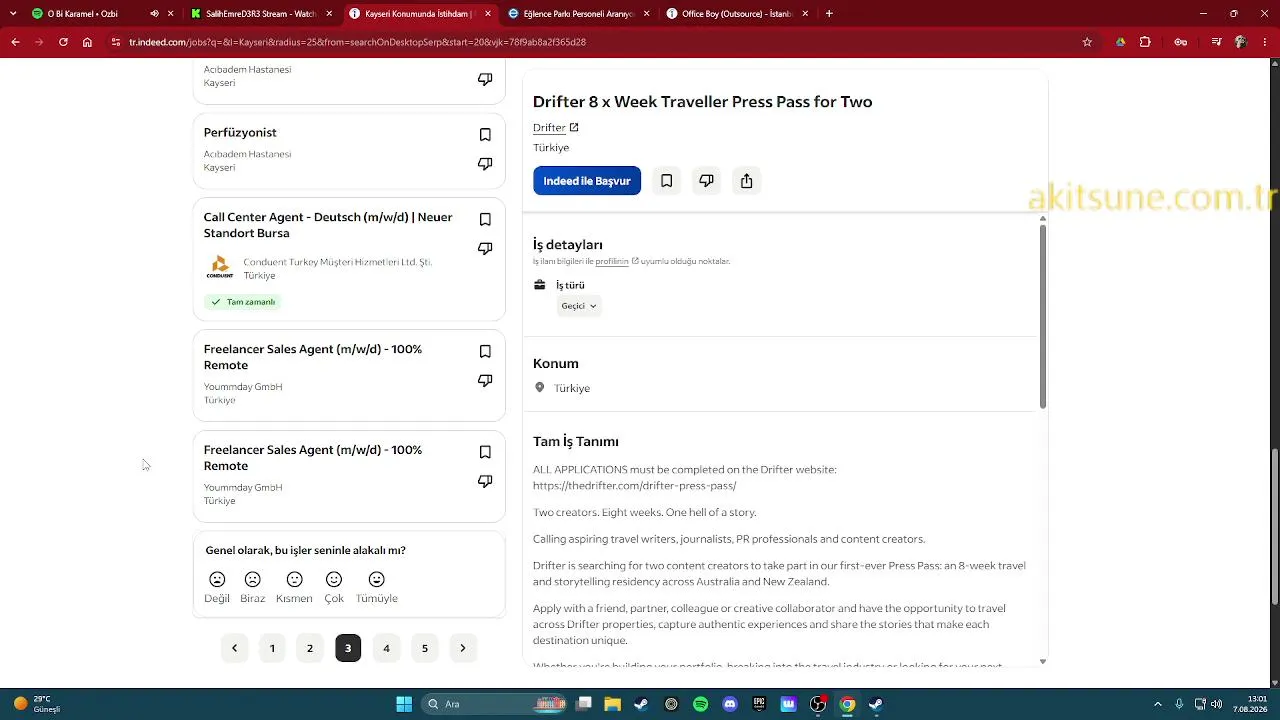Click the job details panel scrollbar

(x=1042, y=316)
